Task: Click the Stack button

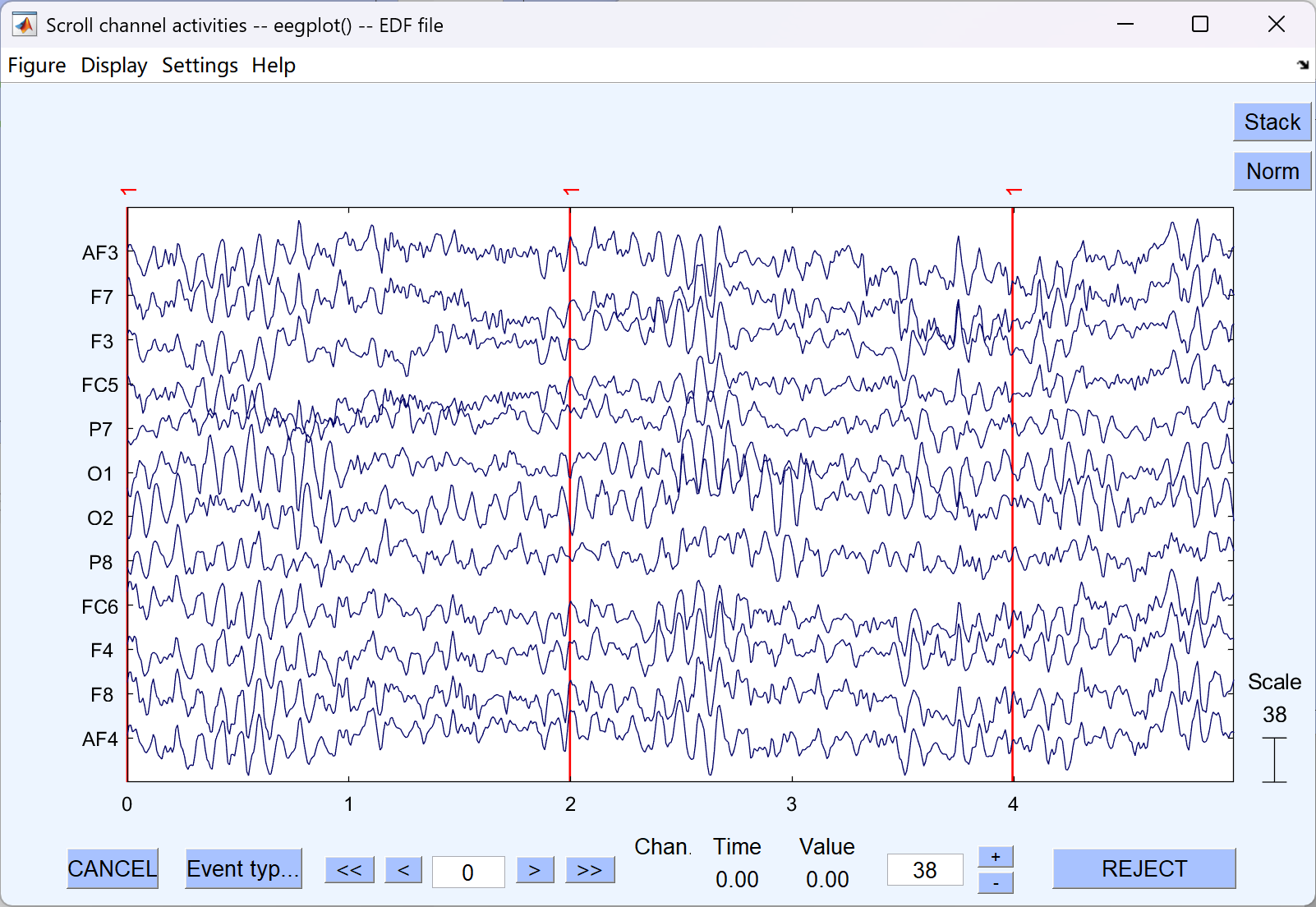Action: tap(1272, 122)
